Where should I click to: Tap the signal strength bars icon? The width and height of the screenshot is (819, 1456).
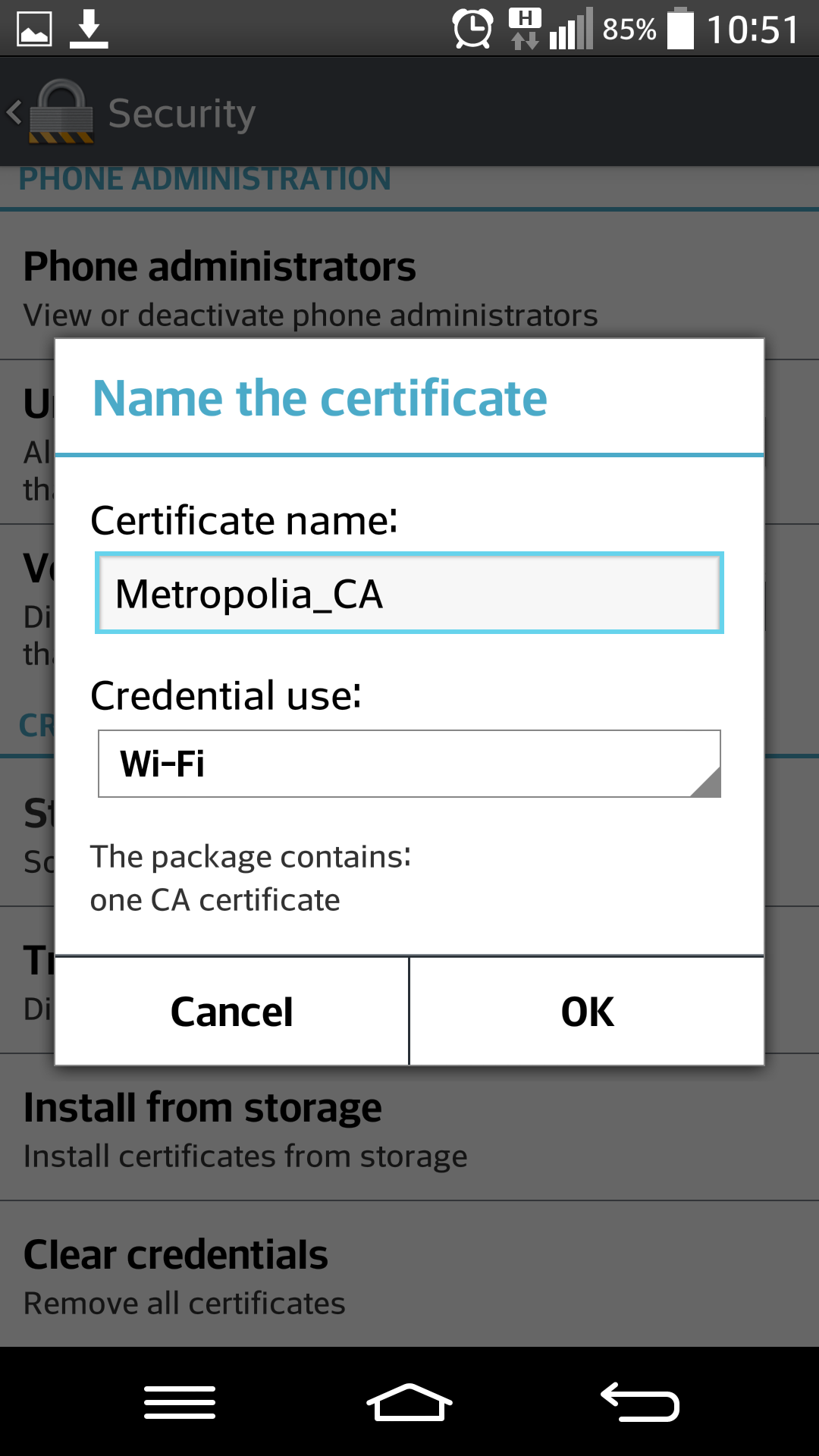pos(571,30)
